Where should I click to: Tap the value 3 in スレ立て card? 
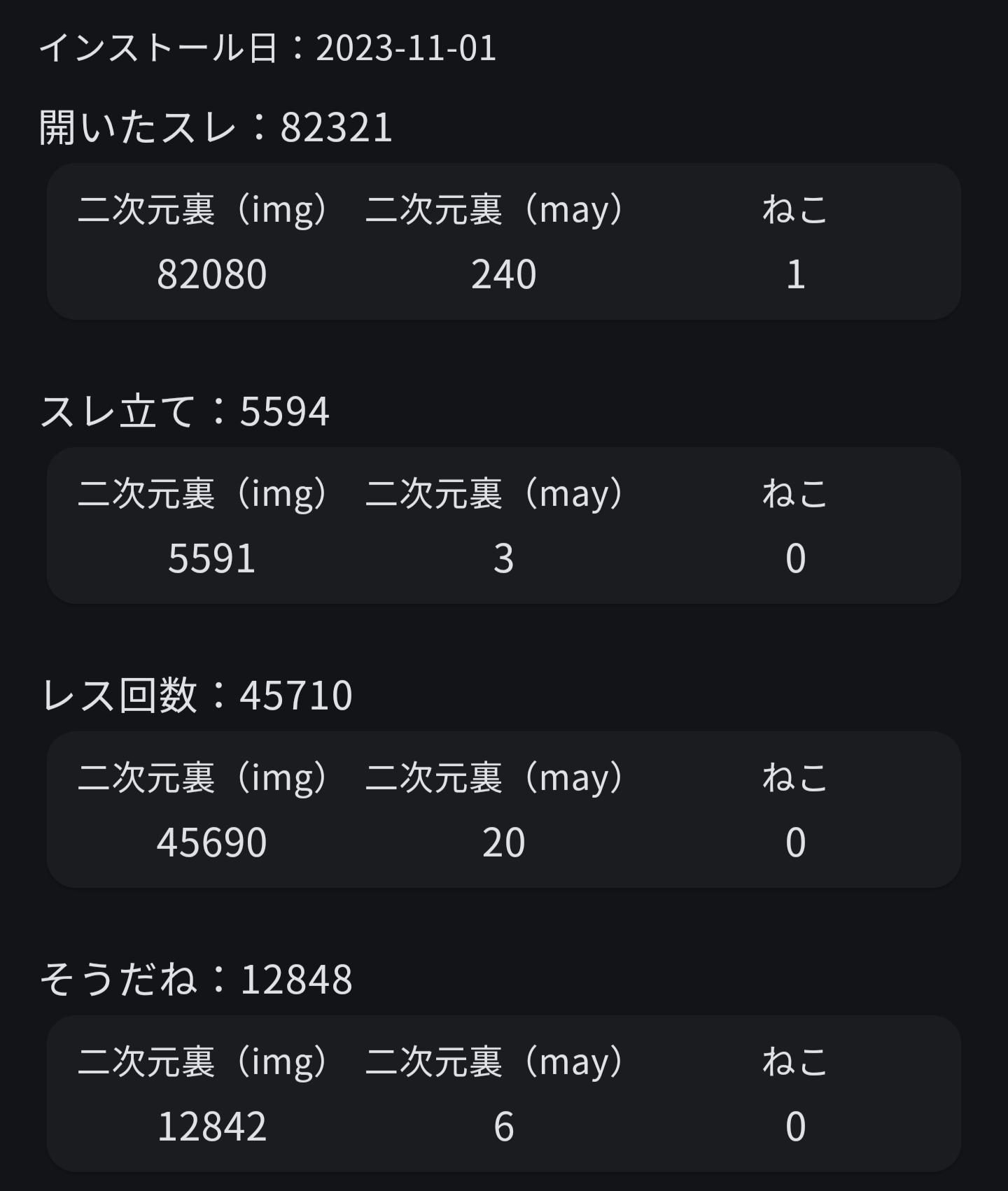pos(503,558)
